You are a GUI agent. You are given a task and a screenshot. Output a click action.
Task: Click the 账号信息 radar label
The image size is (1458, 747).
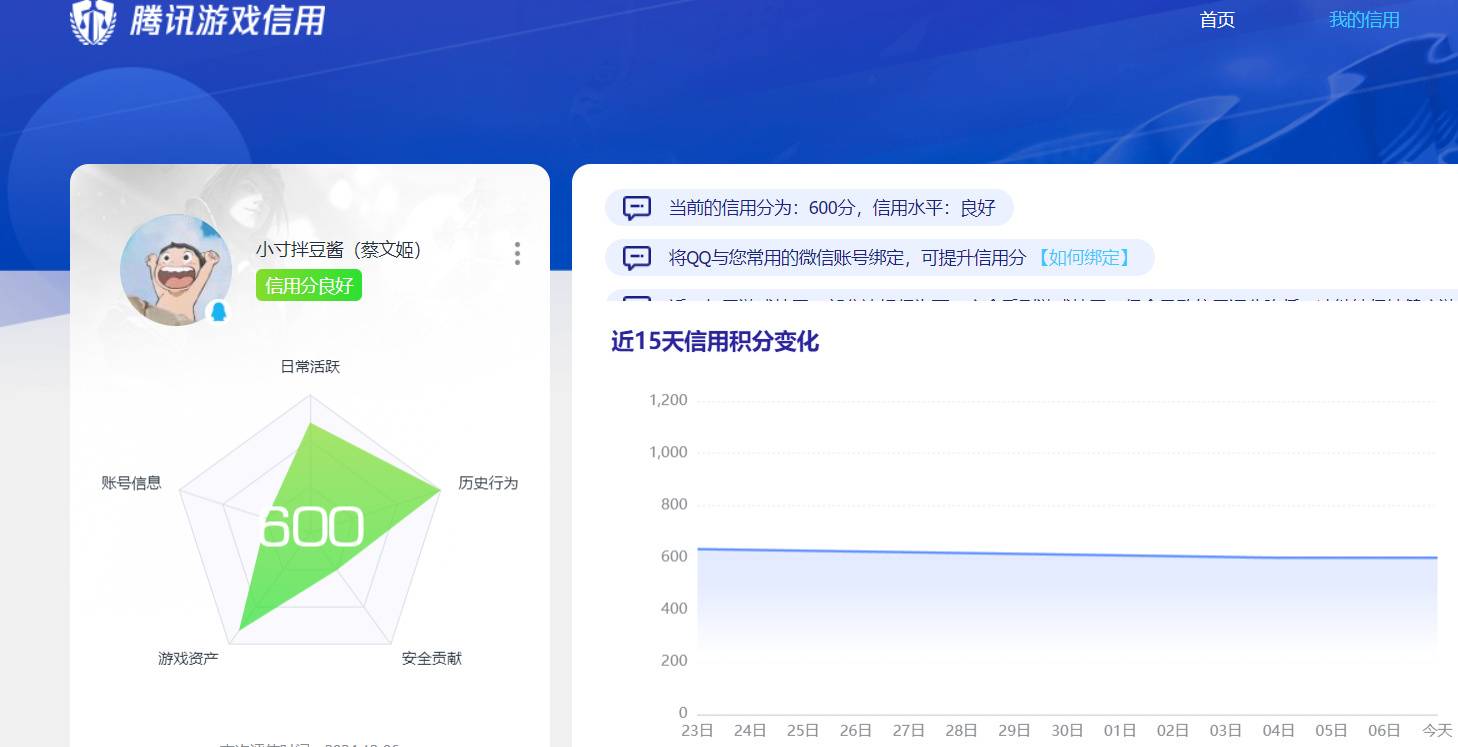point(131,483)
